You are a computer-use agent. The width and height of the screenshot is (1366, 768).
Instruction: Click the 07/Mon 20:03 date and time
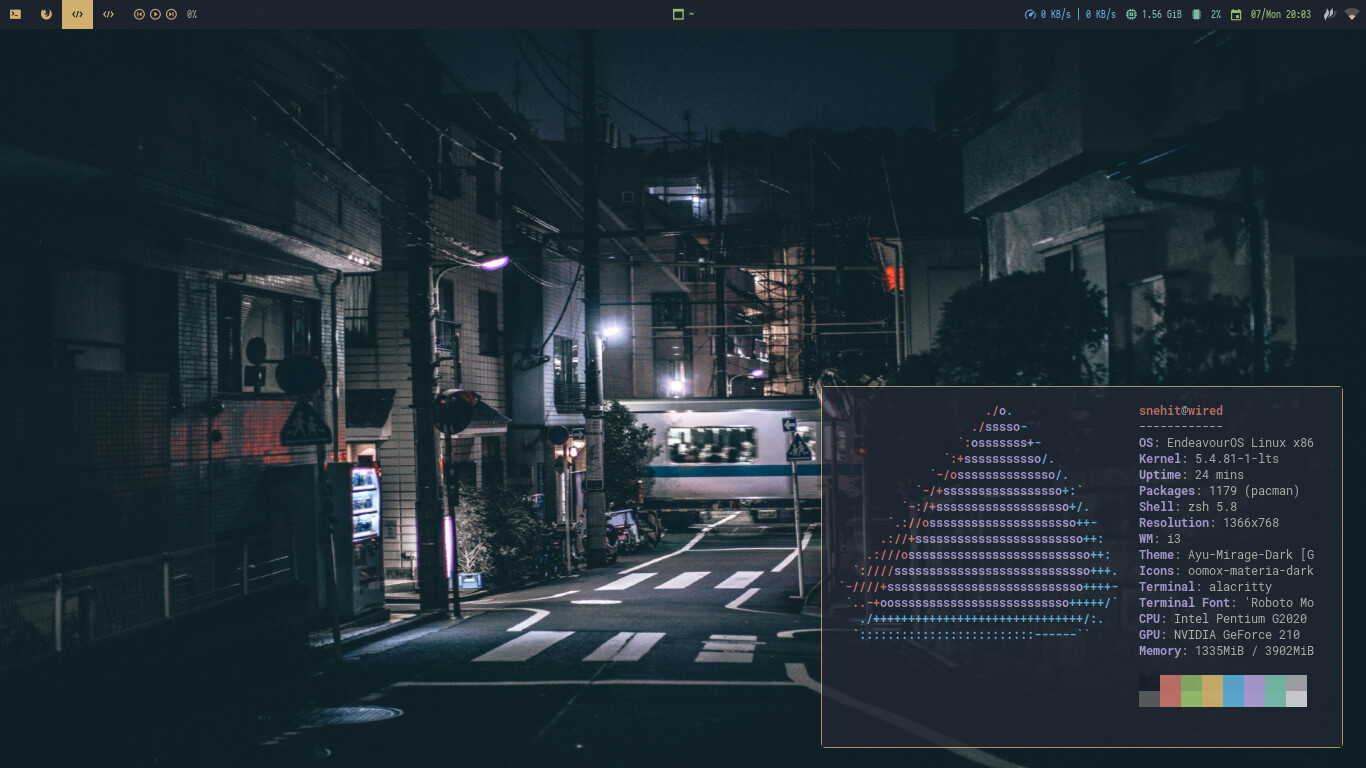click(1280, 14)
